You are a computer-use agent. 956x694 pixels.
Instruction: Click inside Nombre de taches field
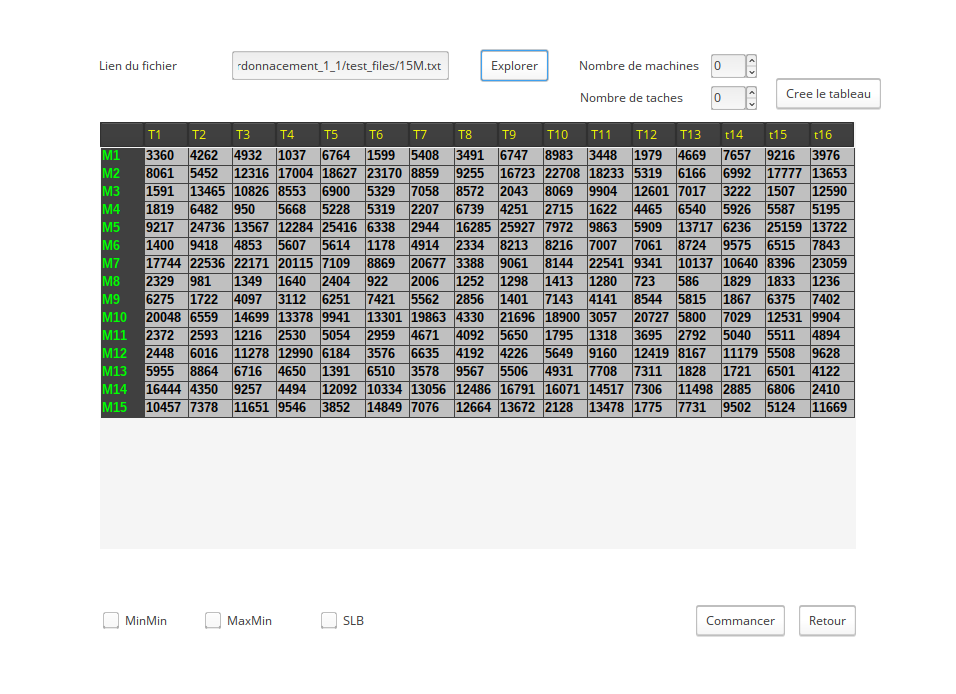pyautogui.click(x=729, y=98)
